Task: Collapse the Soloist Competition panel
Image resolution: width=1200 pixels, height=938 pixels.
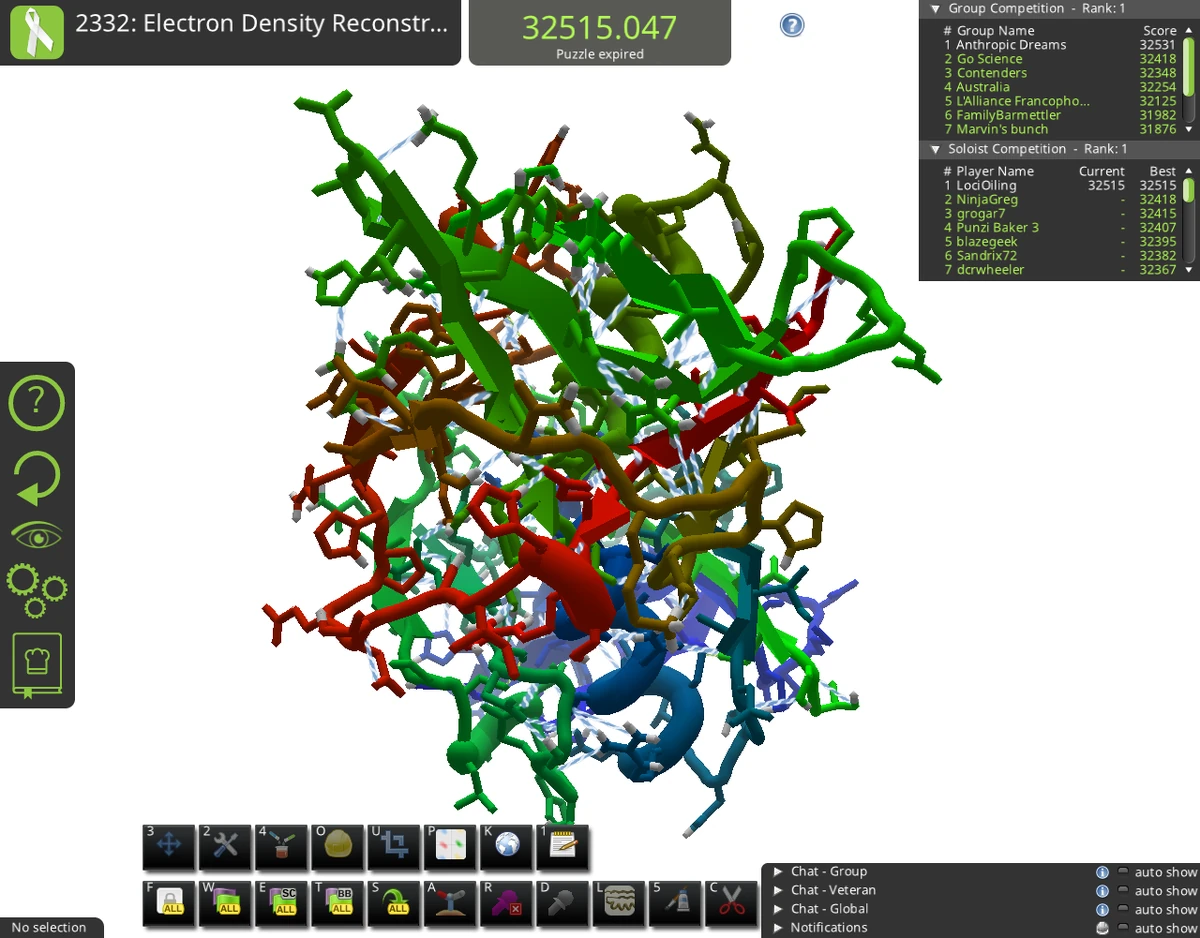Action: (x=935, y=148)
